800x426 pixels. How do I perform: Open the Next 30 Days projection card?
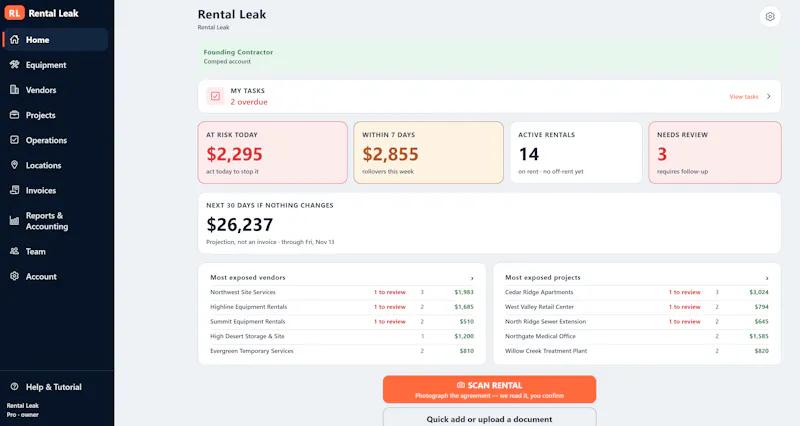[x=489, y=223]
